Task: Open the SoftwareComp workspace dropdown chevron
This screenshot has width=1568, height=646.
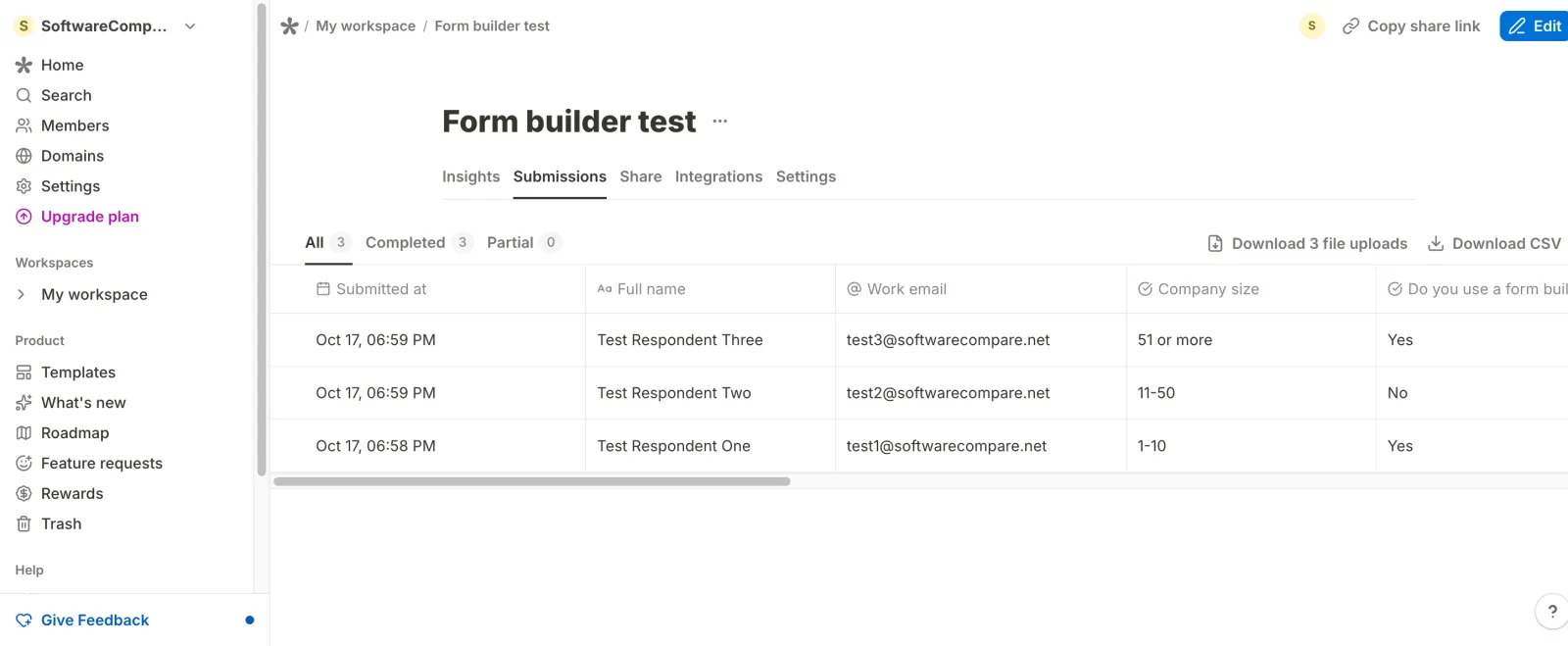Action: pos(190,26)
